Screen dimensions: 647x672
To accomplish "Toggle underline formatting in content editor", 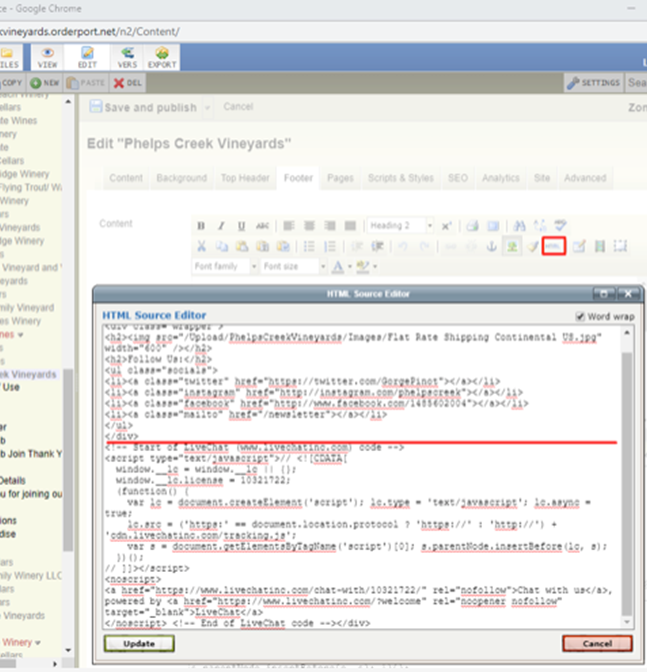I will 241,226.
